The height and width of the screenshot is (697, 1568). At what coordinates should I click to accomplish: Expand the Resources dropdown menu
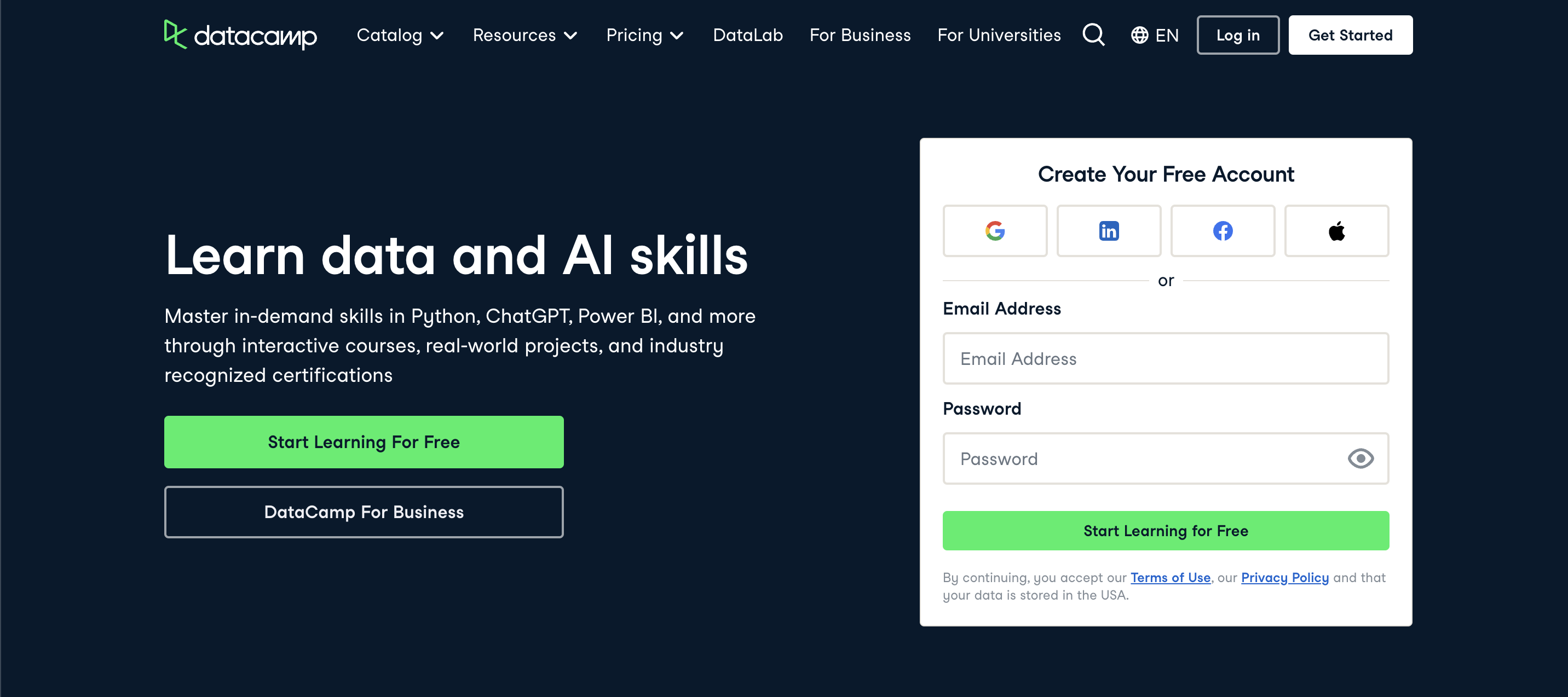click(x=524, y=35)
